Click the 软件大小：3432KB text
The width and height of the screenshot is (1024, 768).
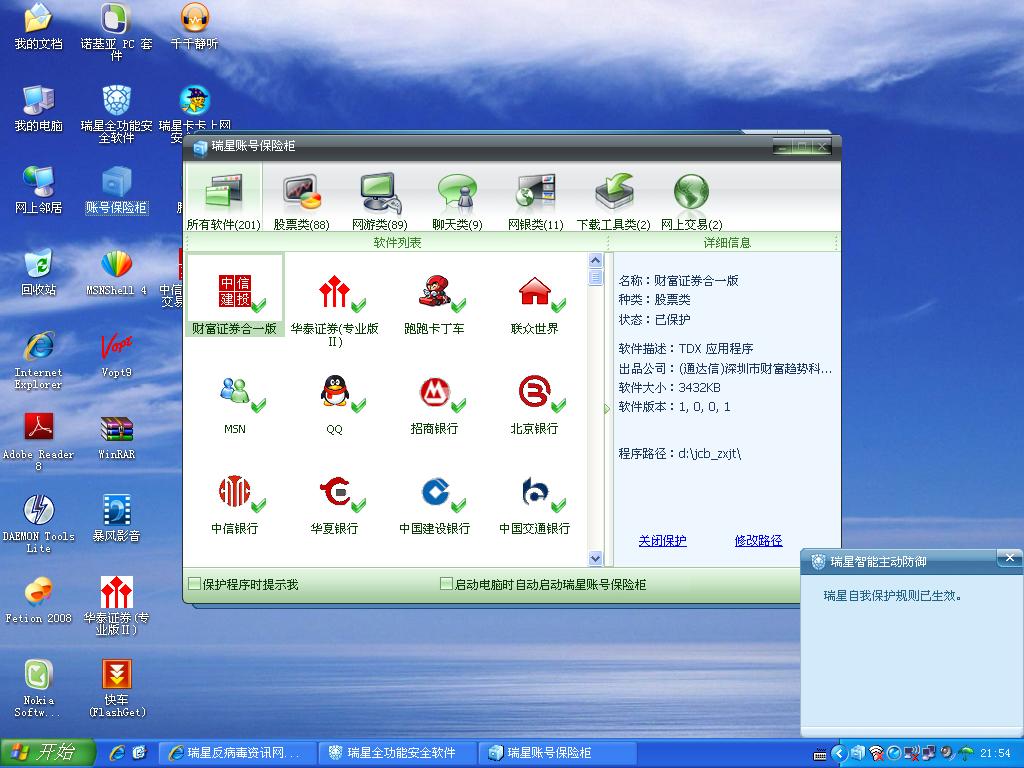pos(669,387)
